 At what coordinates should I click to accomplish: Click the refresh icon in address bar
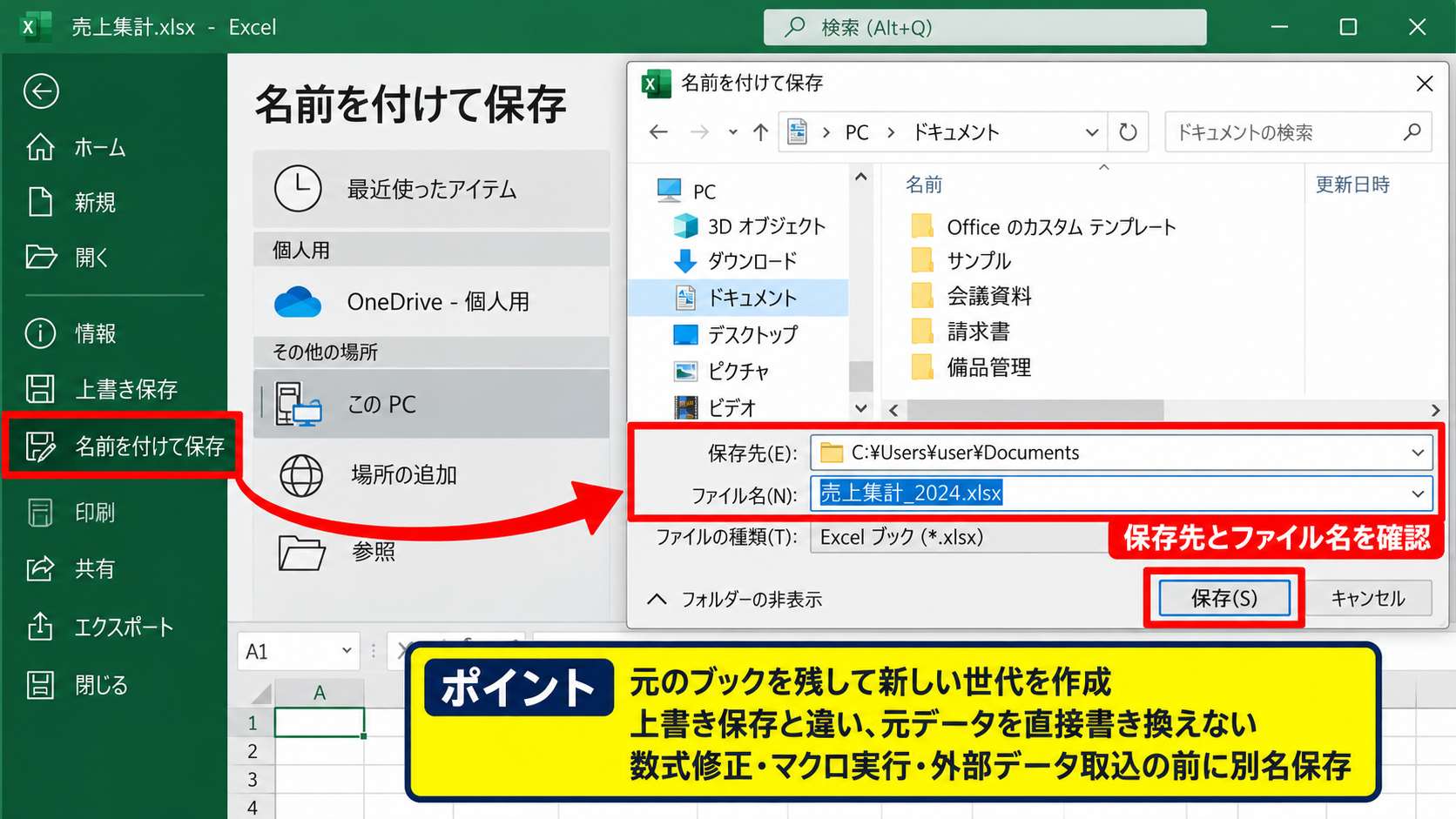(1128, 131)
